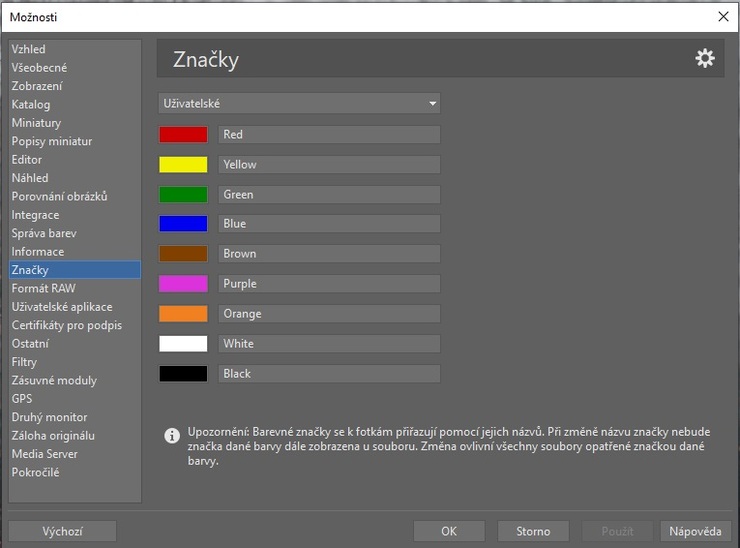Select Porovnání obrázků in the list
This screenshot has height=548, width=740.
point(75,196)
